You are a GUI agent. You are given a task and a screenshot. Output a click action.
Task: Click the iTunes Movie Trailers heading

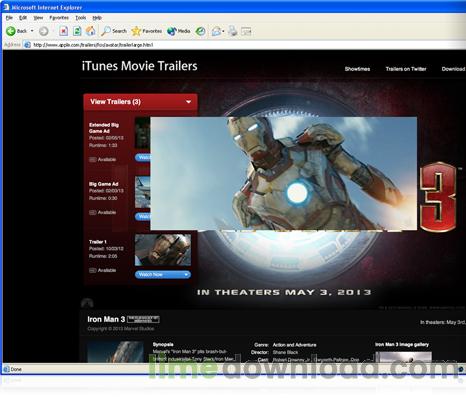point(140,66)
